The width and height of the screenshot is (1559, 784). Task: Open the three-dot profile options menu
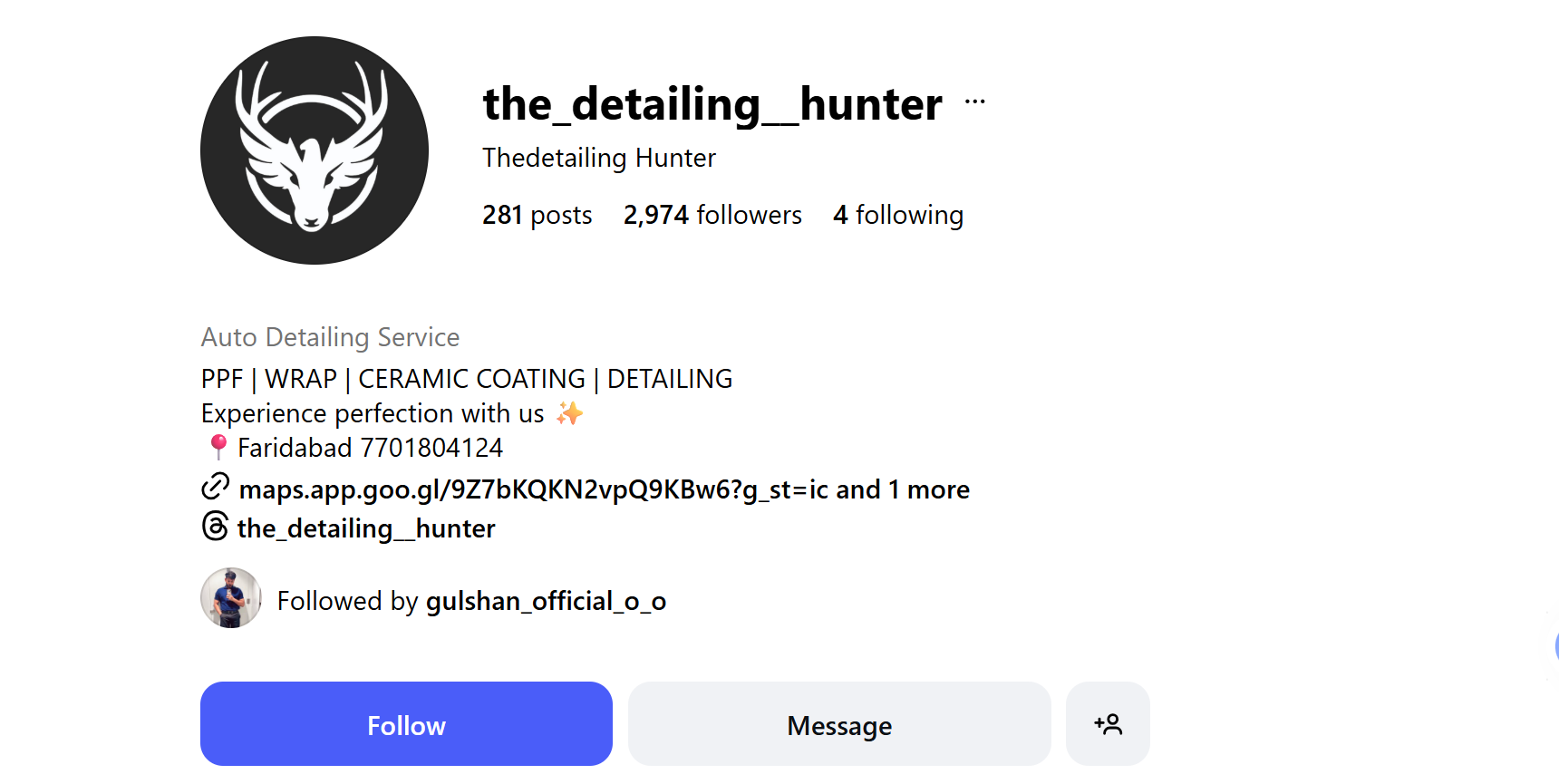point(975,102)
